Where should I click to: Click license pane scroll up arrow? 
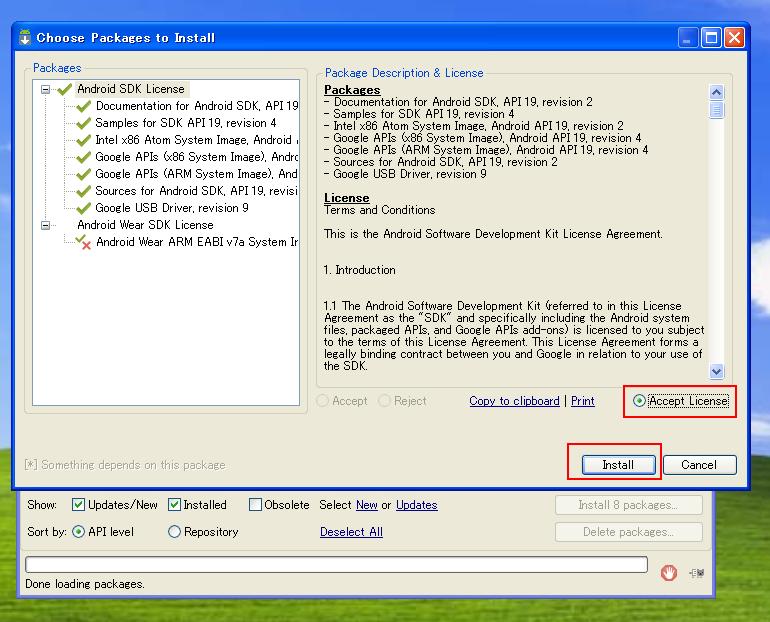[x=716, y=92]
